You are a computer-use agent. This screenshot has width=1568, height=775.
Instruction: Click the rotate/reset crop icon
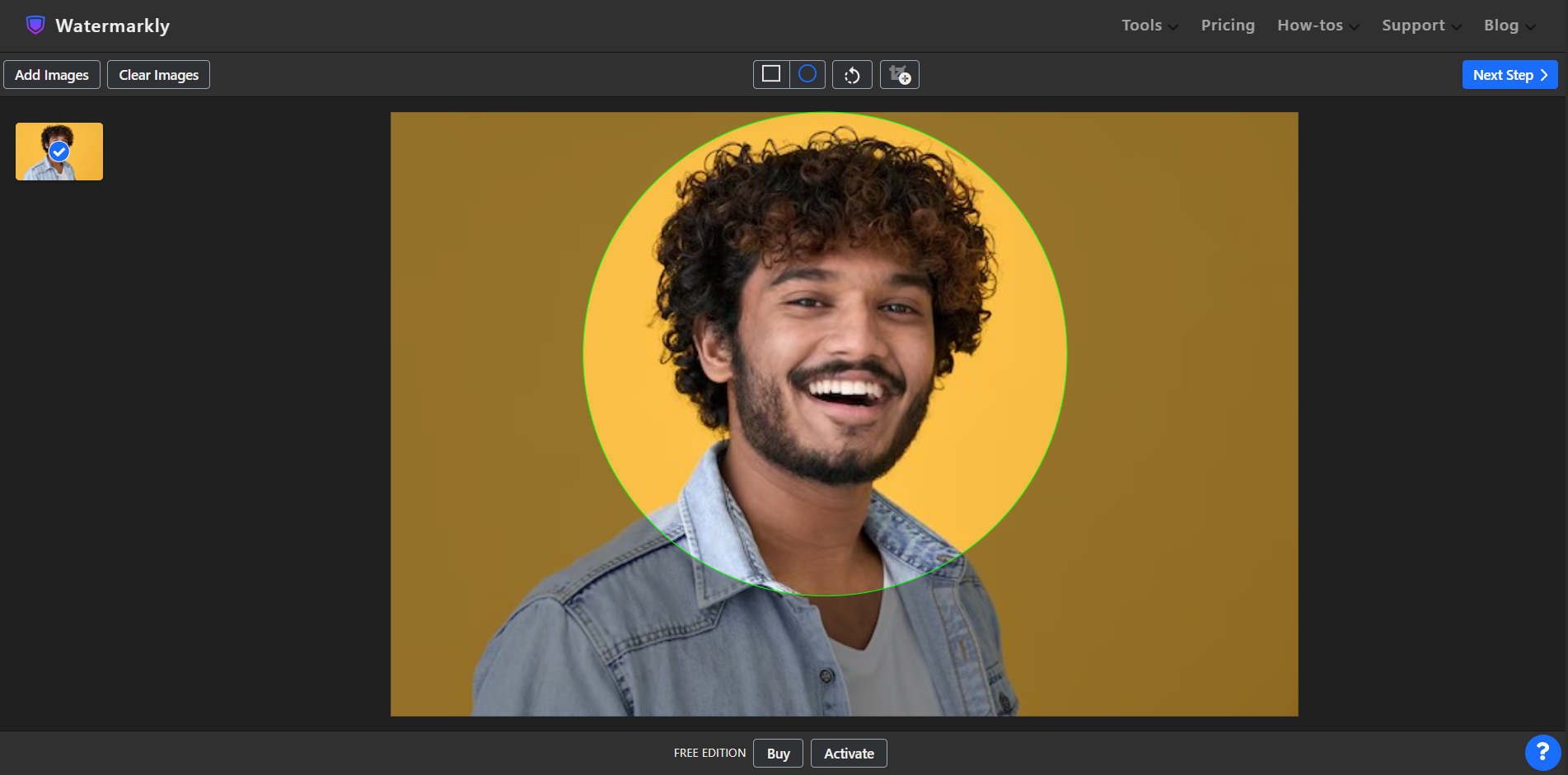[x=852, y=74]
